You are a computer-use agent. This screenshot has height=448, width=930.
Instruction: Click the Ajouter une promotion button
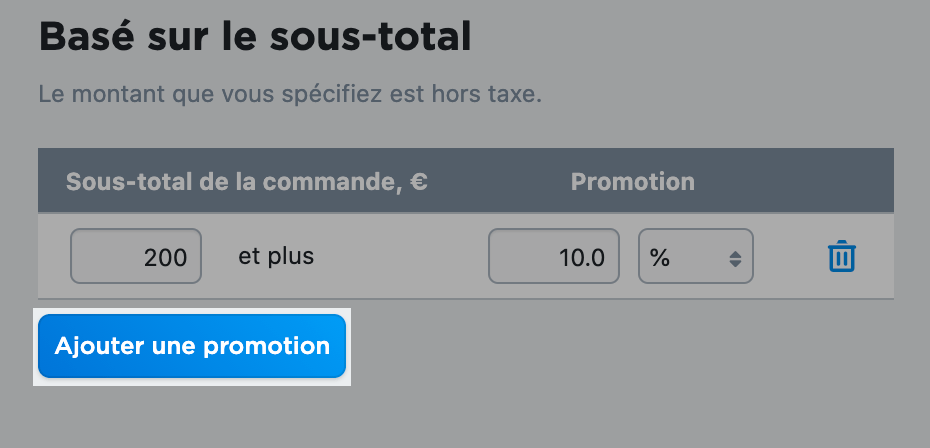pos(192,346)
